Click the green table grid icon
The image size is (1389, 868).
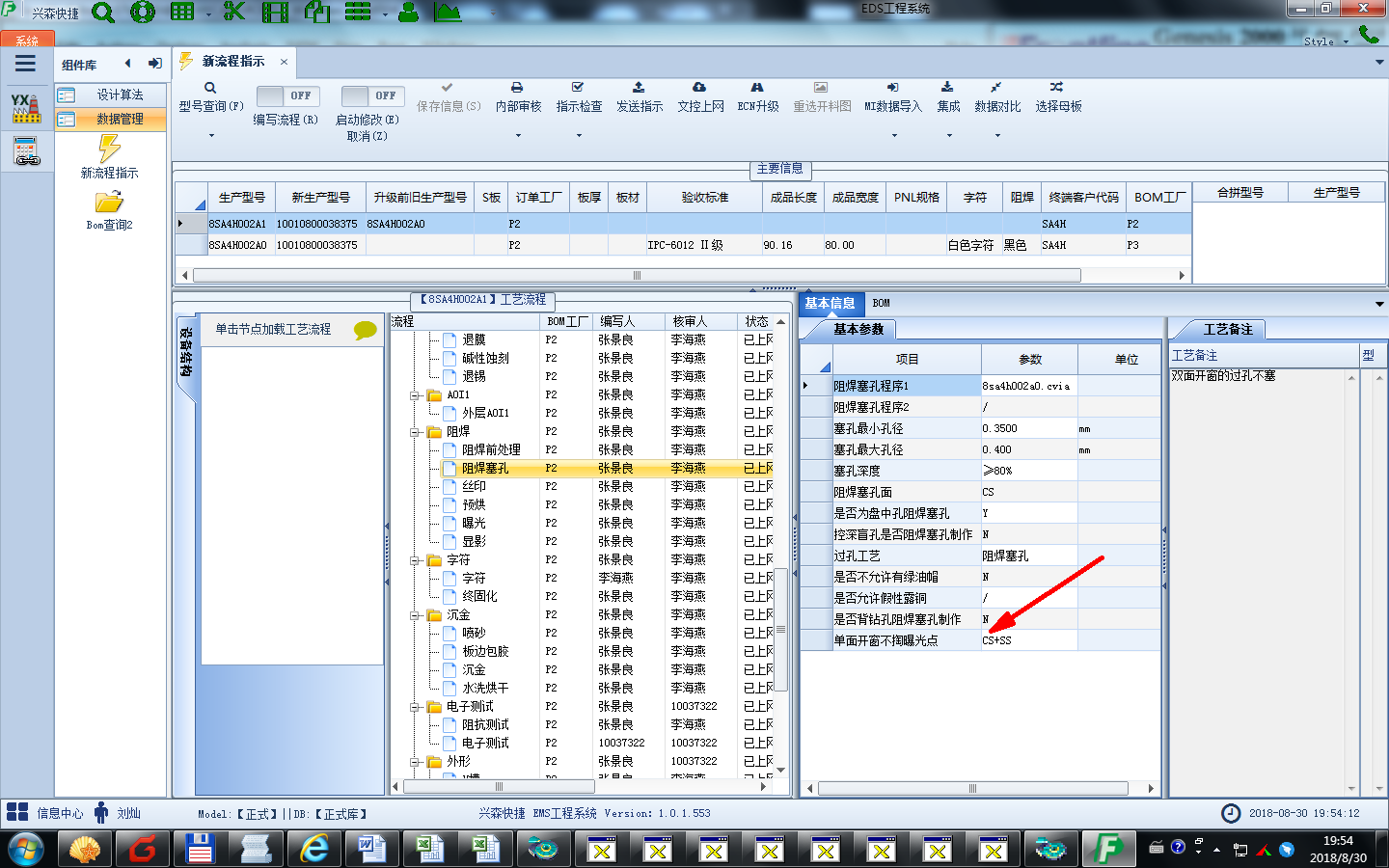[182, 13]
